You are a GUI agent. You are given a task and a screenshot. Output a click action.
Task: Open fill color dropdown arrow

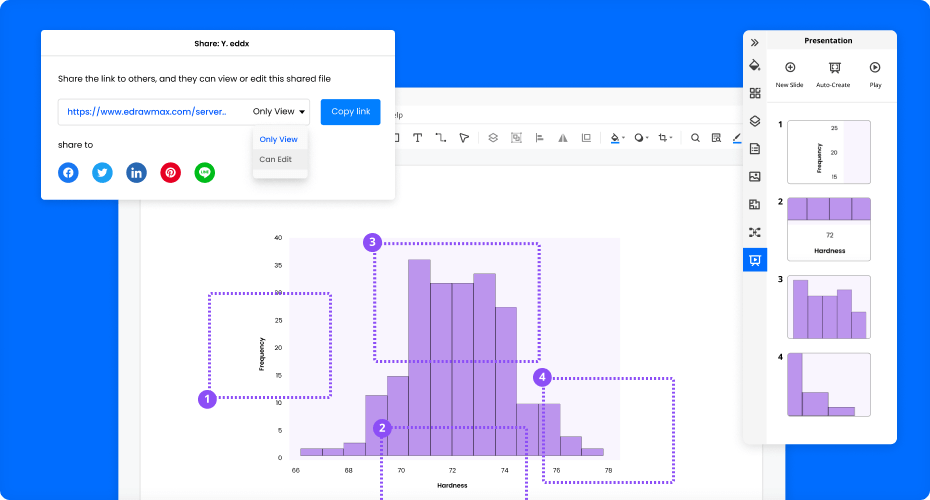pos(623,138)
